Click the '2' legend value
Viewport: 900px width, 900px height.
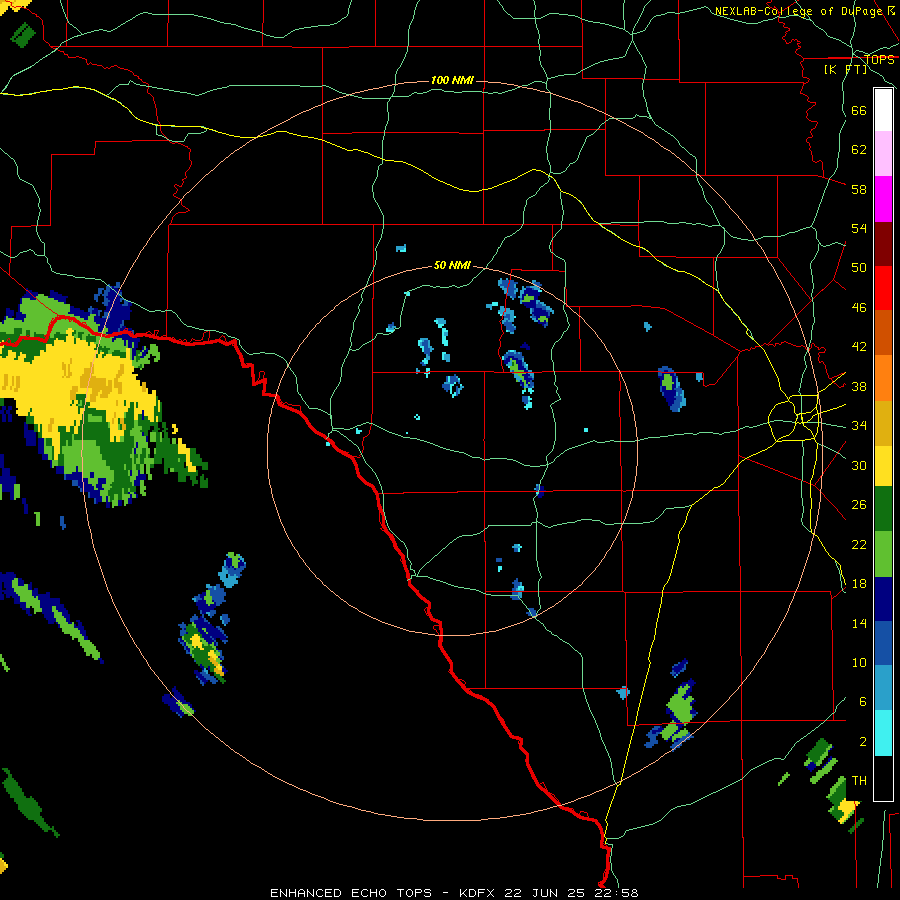[x=863, y=742]
